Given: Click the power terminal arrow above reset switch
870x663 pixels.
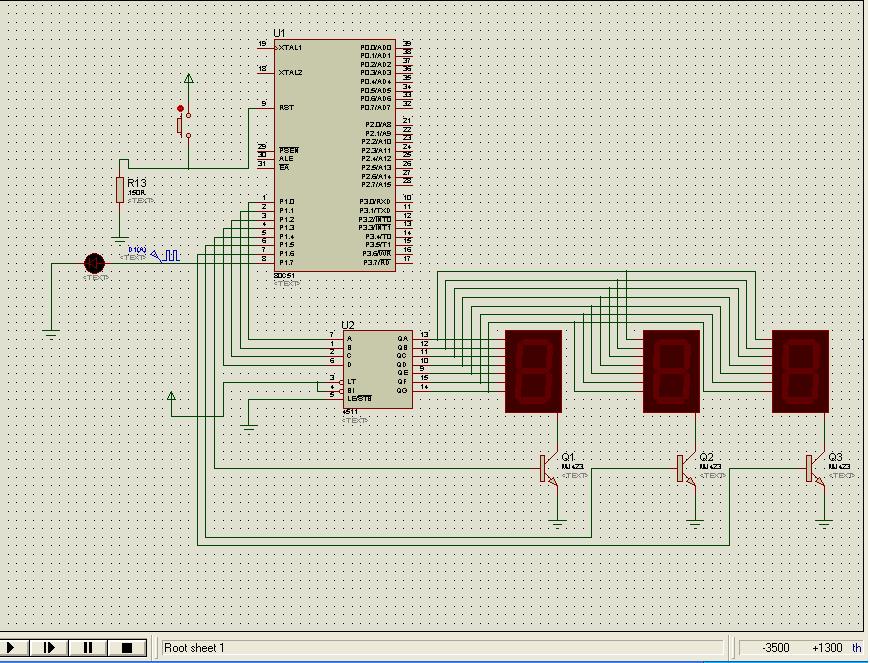Looking at the screenshot, I should pos(188,79).
